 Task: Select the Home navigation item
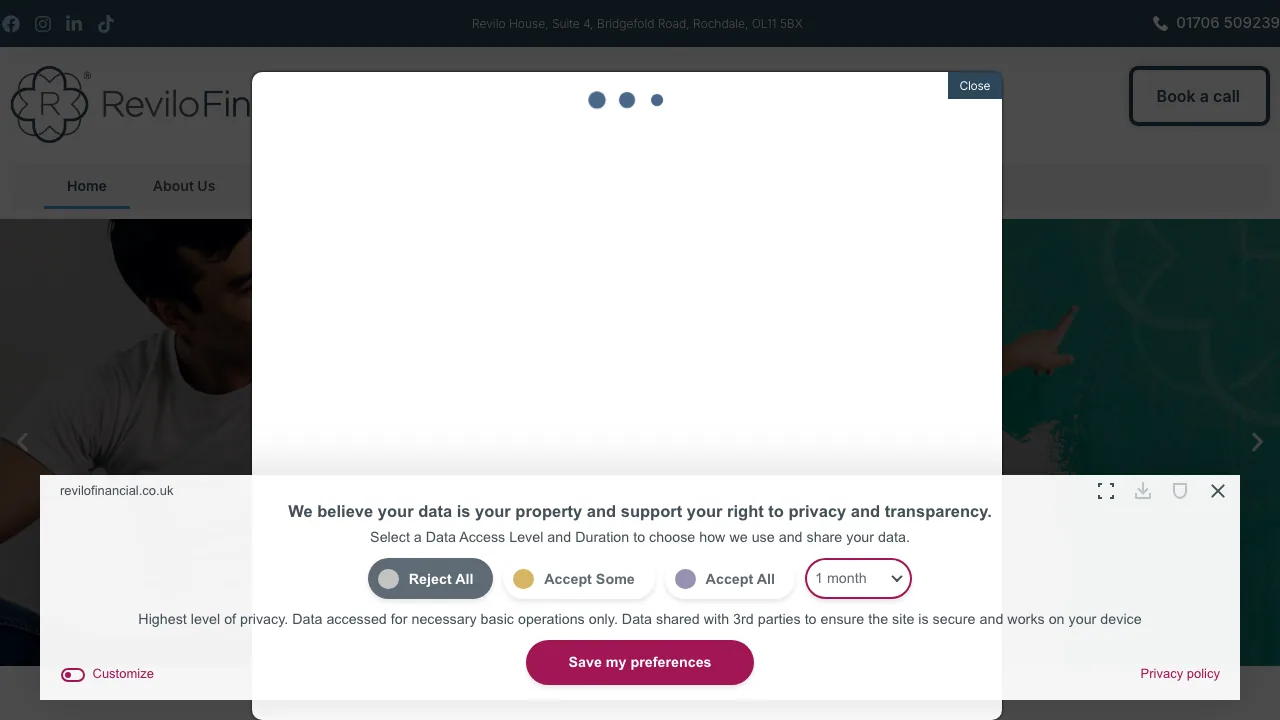(x=87, y=186)
